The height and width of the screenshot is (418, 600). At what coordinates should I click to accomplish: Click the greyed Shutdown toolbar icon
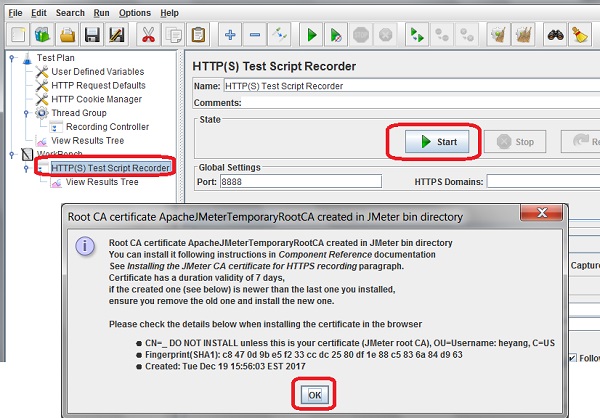(385, 35)
